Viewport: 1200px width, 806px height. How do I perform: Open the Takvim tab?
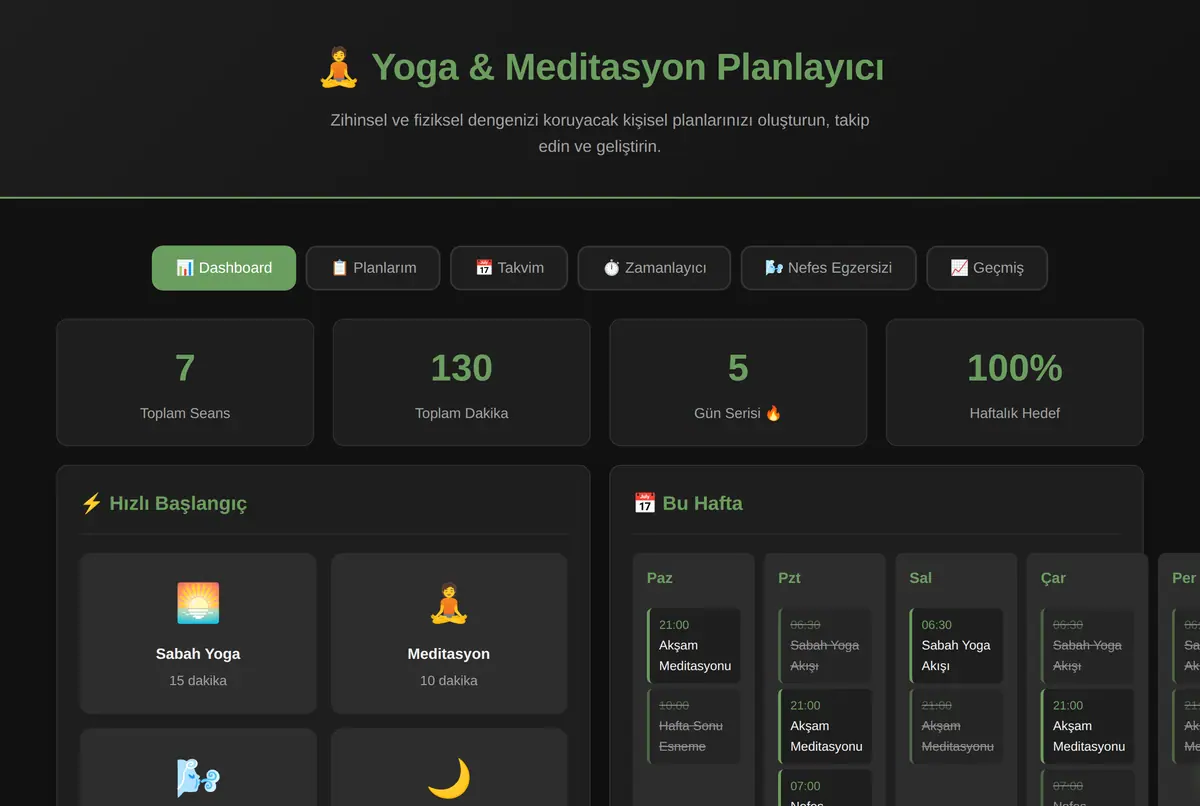point(509,268)
